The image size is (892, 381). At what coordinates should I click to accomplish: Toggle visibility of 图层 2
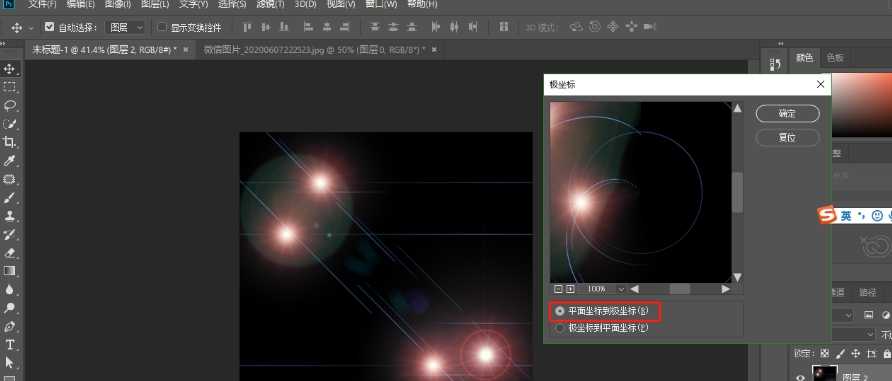801,376
